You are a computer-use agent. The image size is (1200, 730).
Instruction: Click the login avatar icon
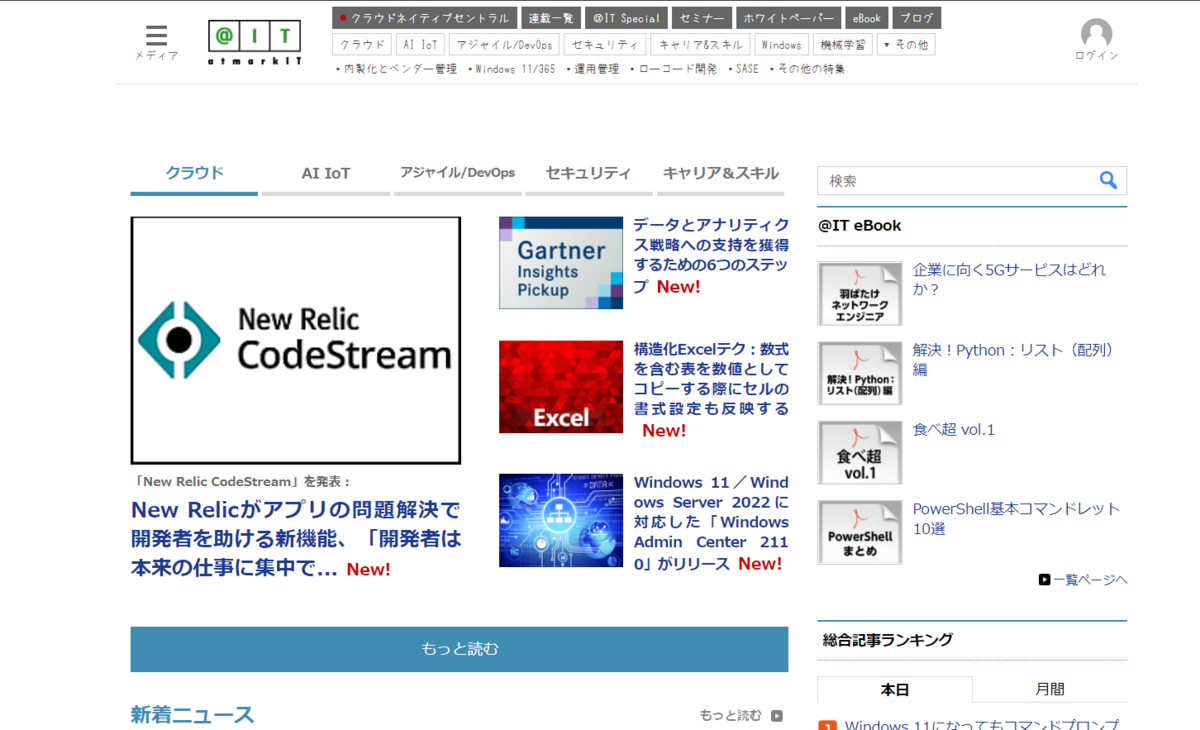click(x=1097, y=33)
